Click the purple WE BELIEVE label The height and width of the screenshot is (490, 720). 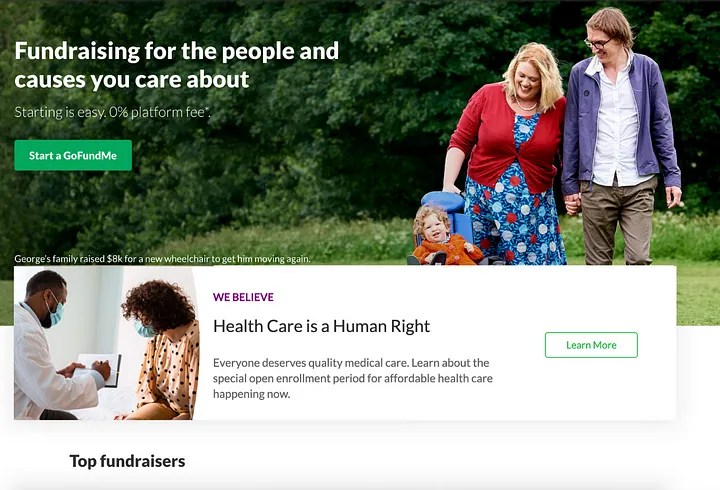243,297
